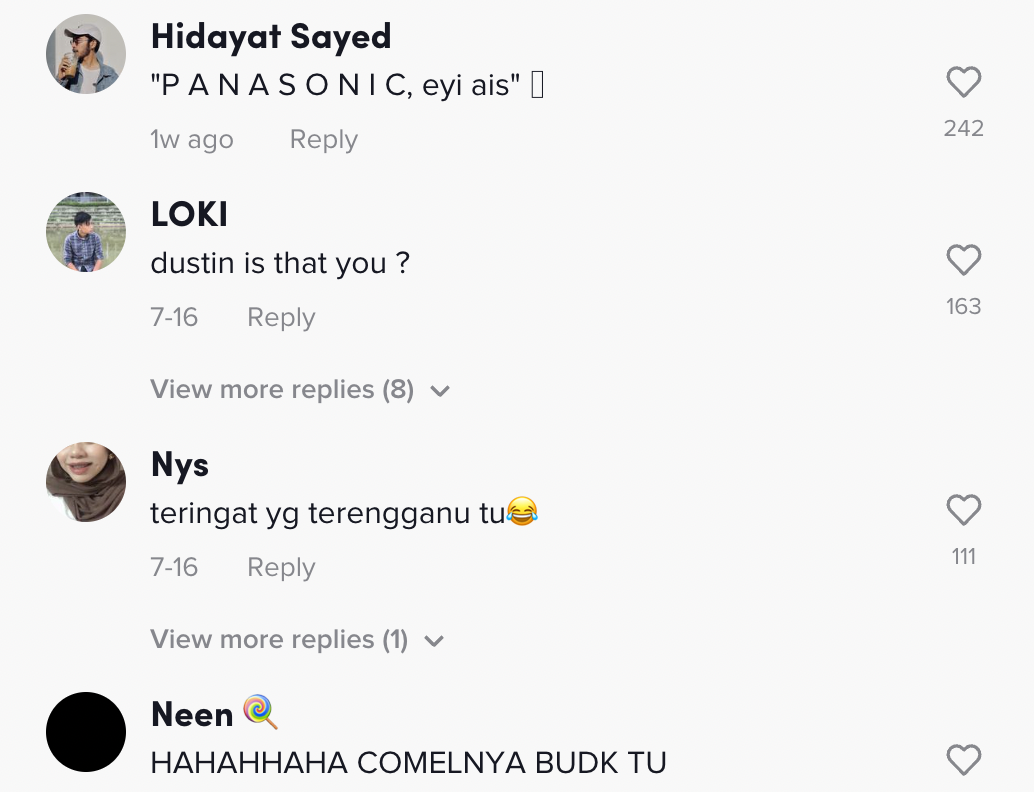Select the 242 like count

[963, 129]
